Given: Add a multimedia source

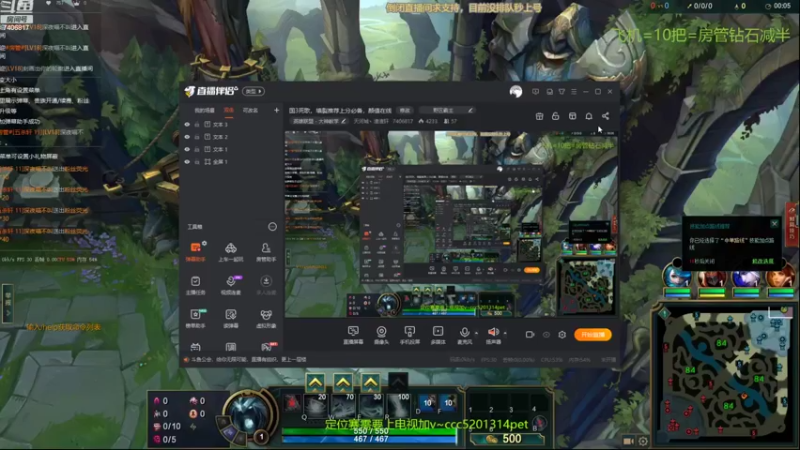Looking at the screenshot, I should [438, 335].
